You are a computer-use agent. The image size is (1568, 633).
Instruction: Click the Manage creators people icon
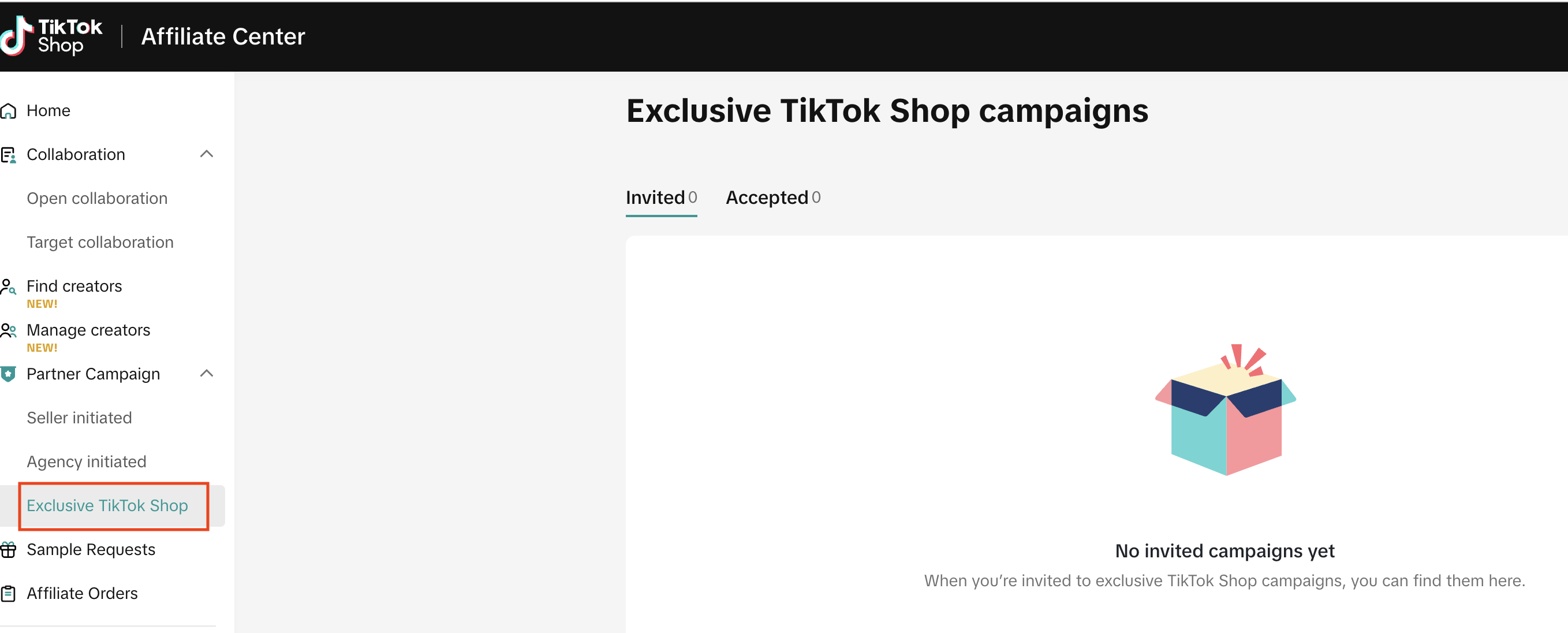click(9, 330)
